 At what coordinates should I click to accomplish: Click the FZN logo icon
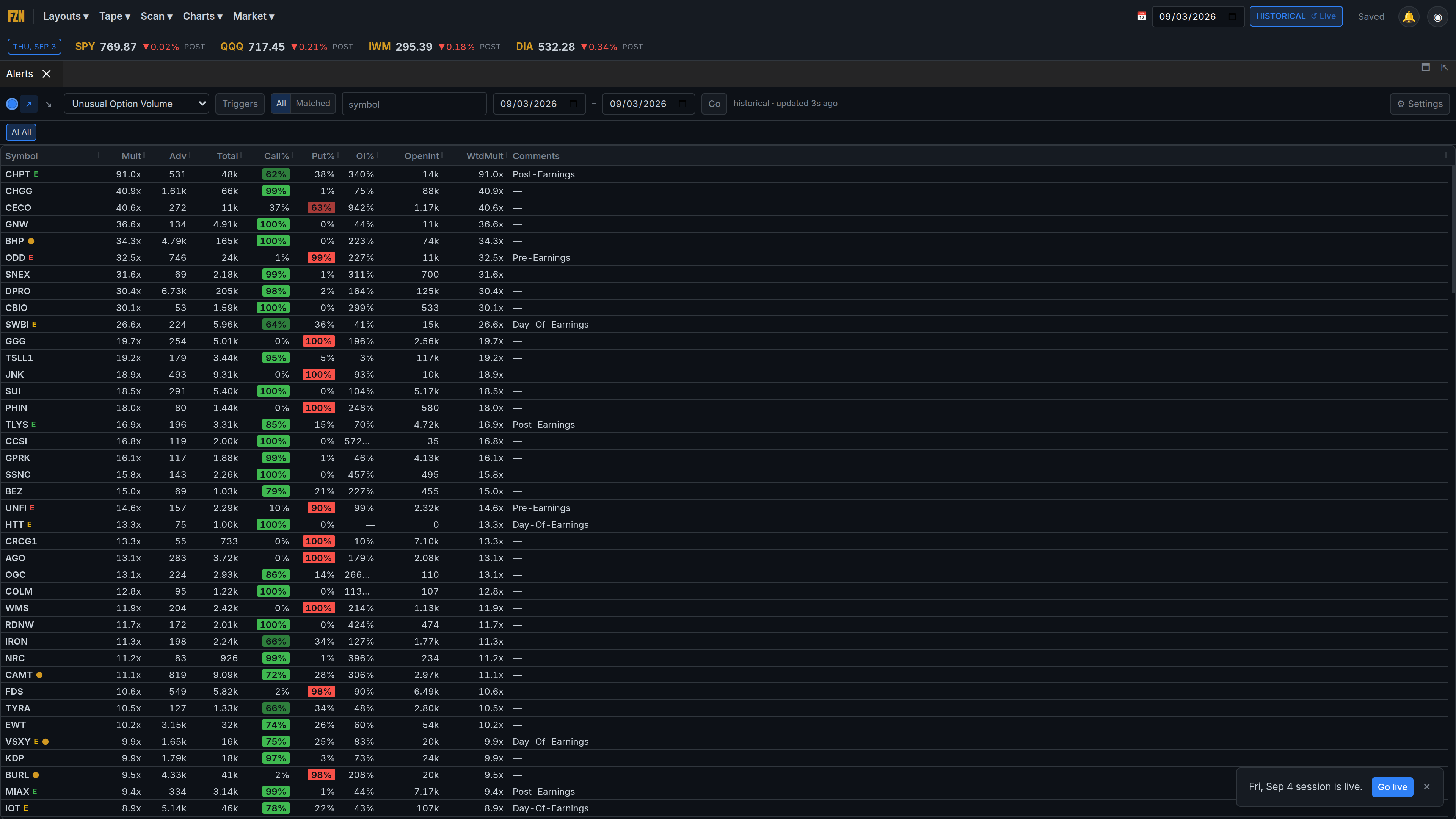[x=16, y=16]
